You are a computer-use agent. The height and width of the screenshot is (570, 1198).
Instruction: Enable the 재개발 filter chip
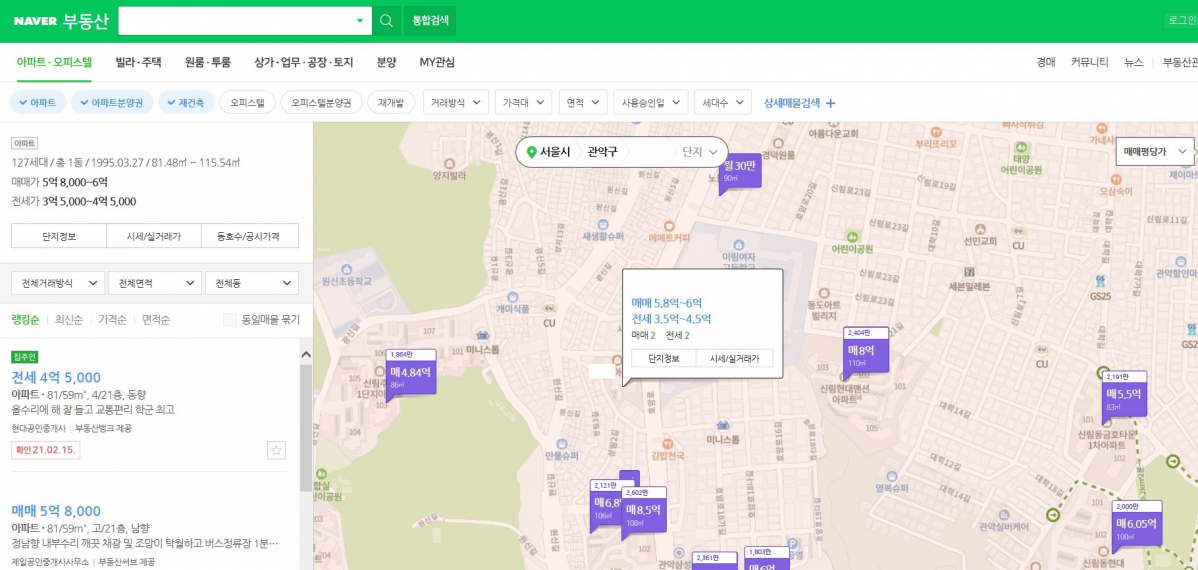tap(390, 102)
